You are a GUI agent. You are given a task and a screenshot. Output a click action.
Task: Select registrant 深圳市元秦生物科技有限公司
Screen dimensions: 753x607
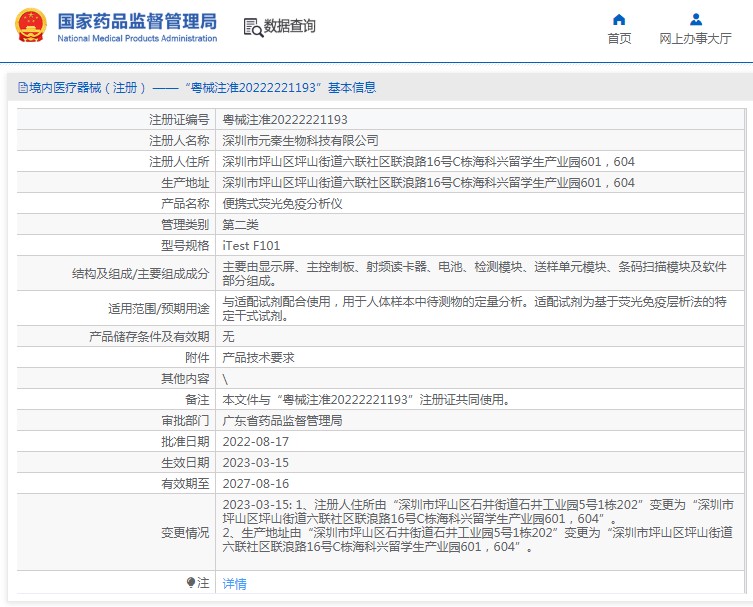point(300,141)
